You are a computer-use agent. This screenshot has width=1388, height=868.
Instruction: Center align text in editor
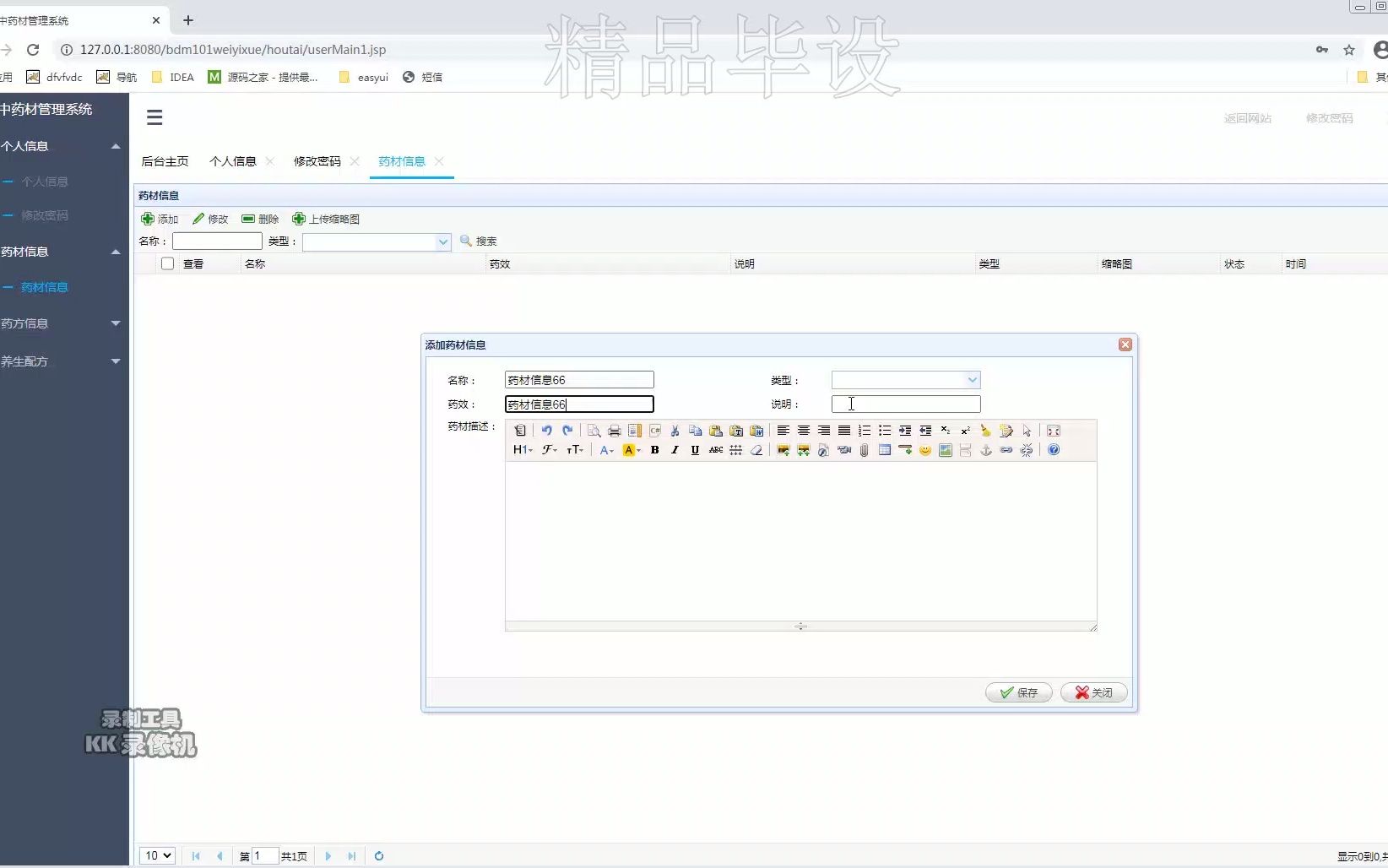coord(803,431)
